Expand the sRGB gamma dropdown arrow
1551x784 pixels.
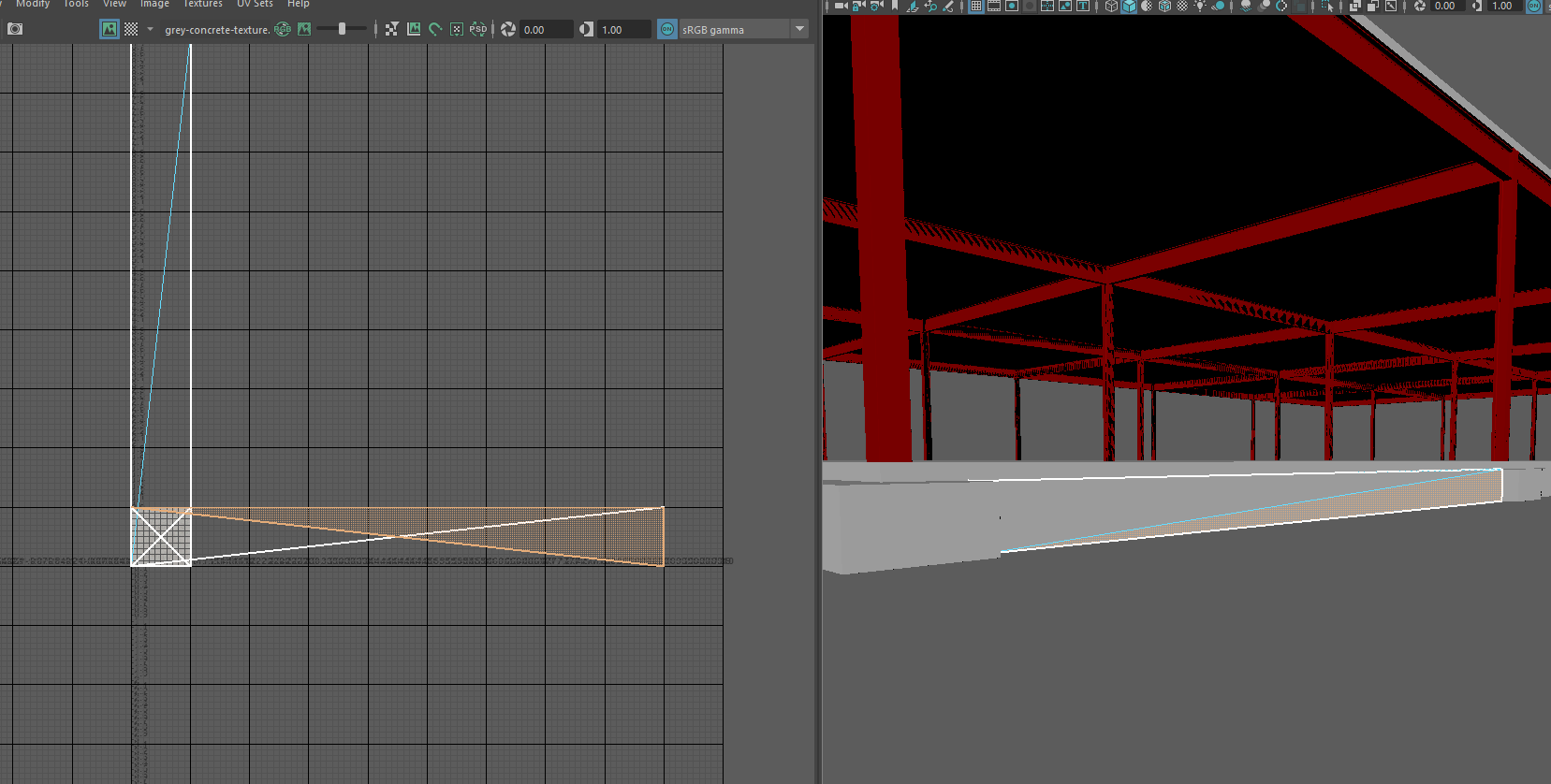[x=799, y=29]
